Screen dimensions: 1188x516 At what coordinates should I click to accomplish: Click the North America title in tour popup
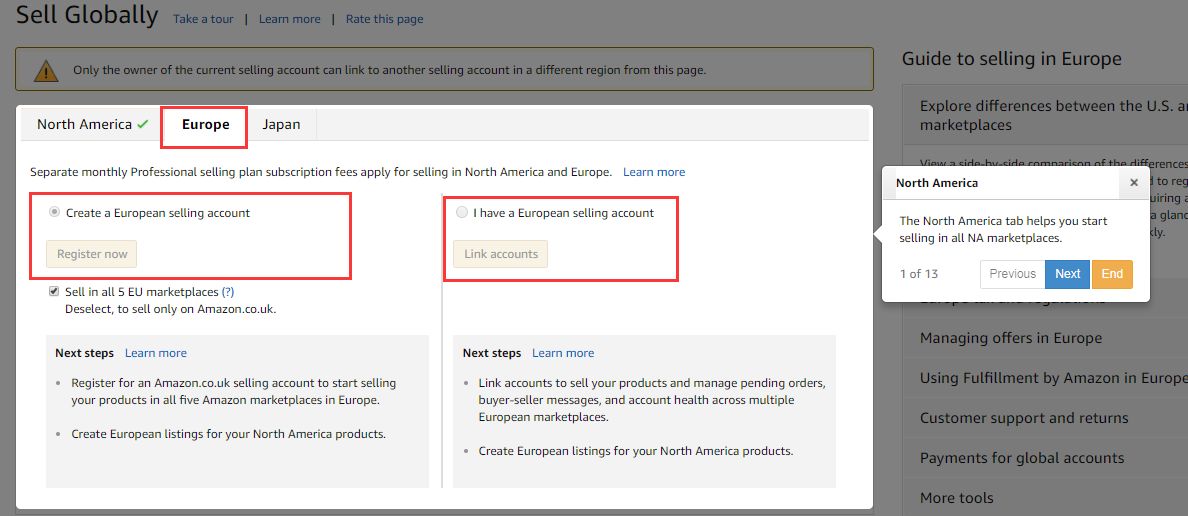pyautogui.click(x=936, y=183)
